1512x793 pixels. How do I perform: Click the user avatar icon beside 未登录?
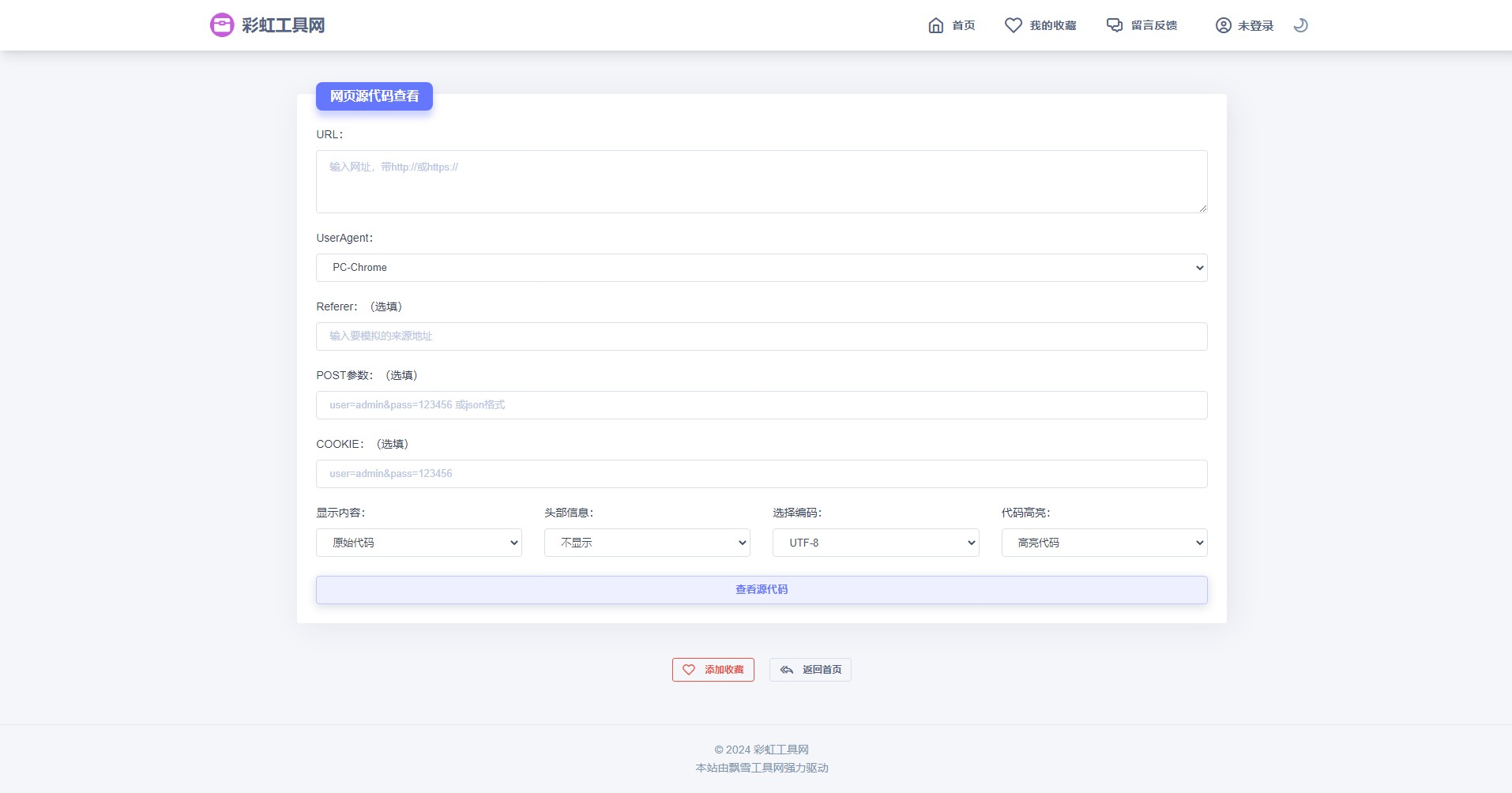1223,25
